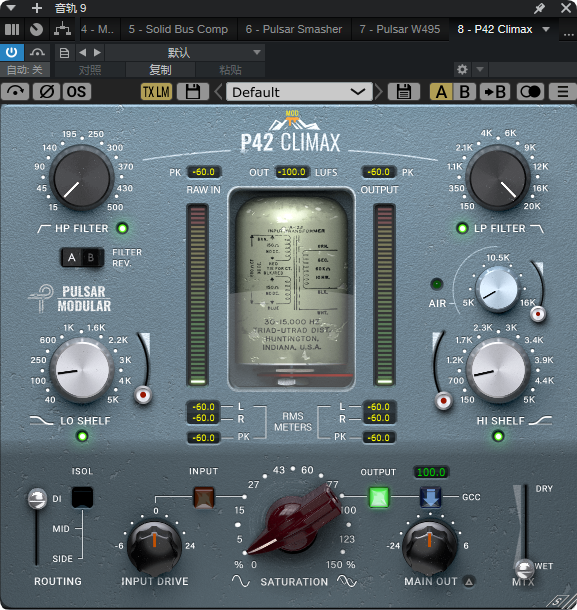This screenshot has width=577, height=610.
Task: Expand the 默认 preset dropdown
Action: [x=185, y=52]
